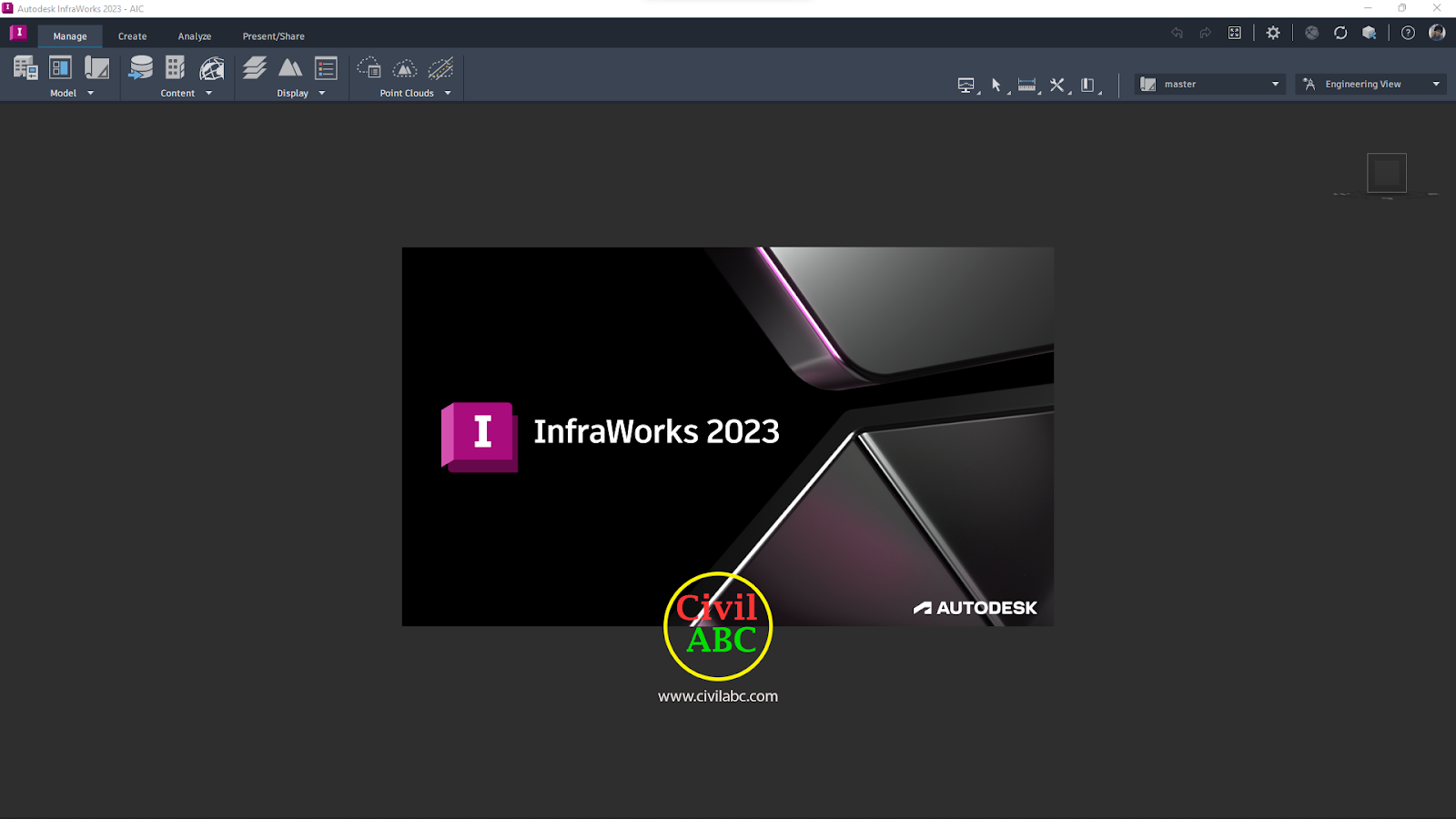The image size is (1456, 819).
Task: Open the Present/Share ribbon tab
Action: pos(273,36)
